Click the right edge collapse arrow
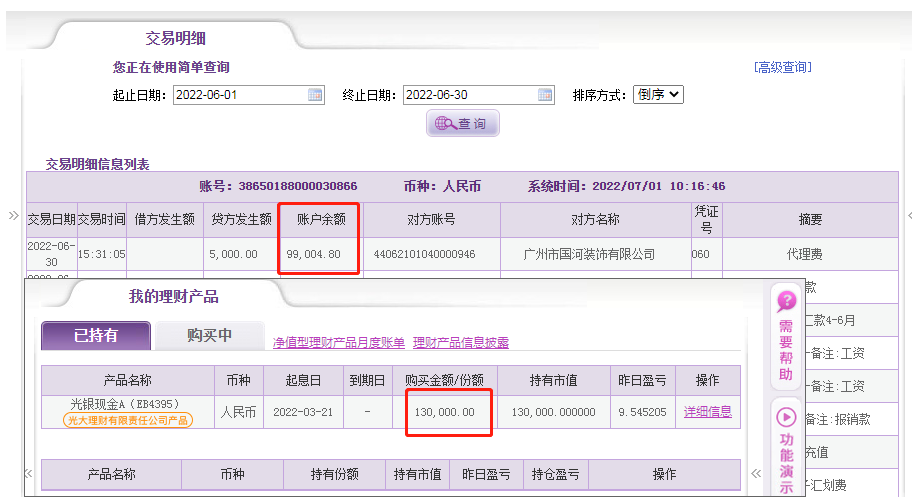The width and height of the screenshot is (912, 497). (908, 215)
